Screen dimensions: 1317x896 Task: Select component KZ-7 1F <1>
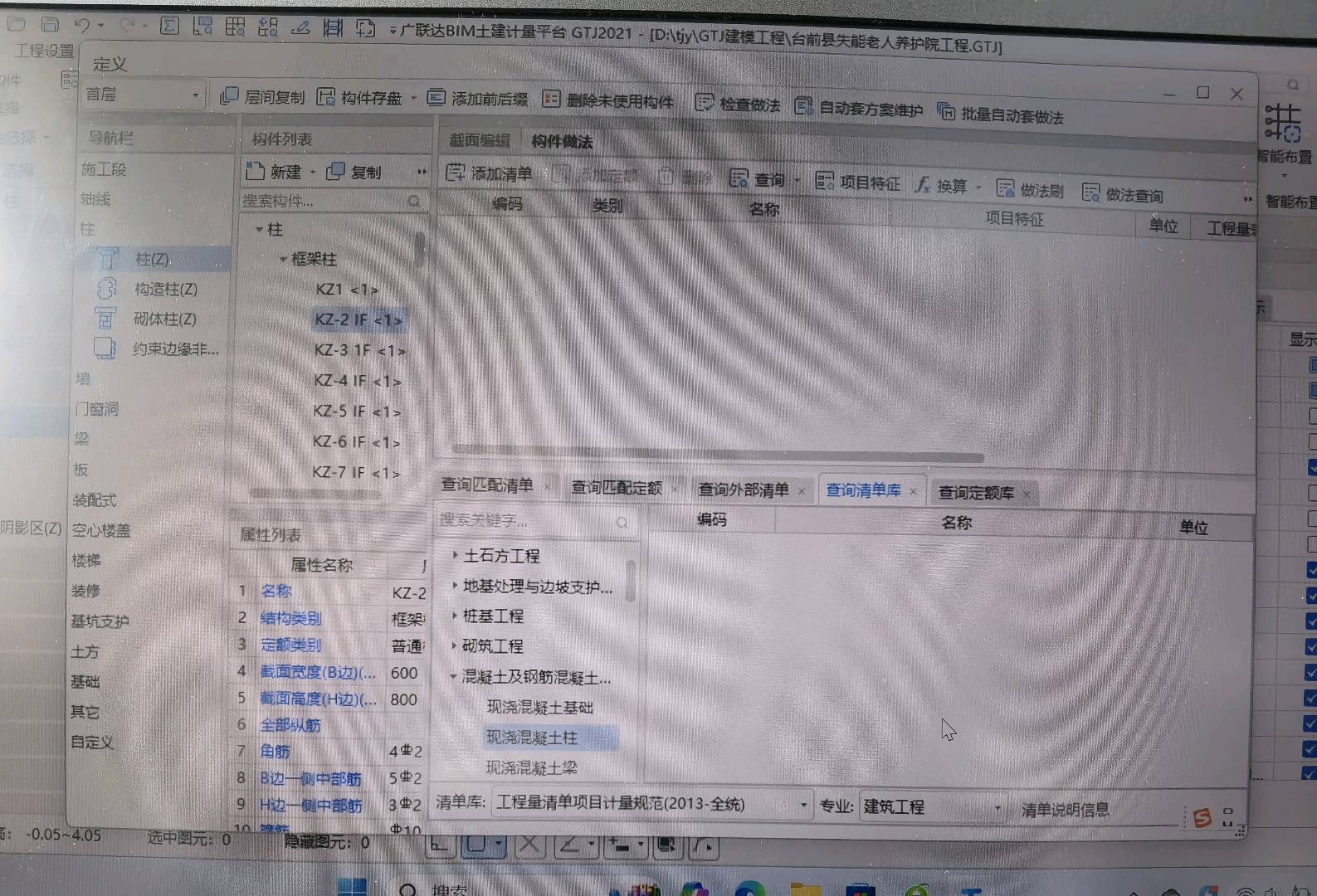pyautogui.click(x=356, y=472)
